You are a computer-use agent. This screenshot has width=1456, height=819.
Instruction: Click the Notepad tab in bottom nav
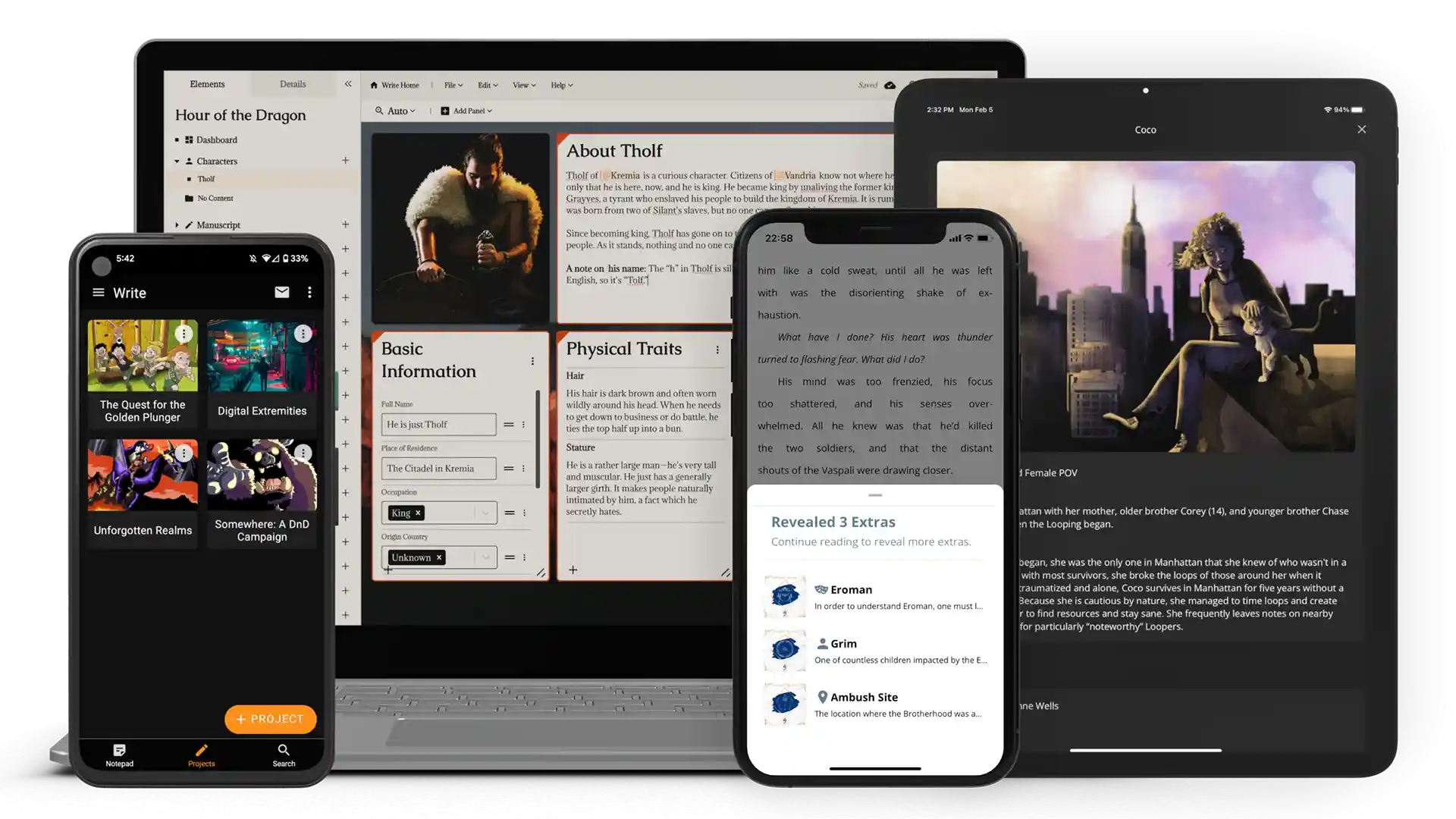[x=118, y=755]
